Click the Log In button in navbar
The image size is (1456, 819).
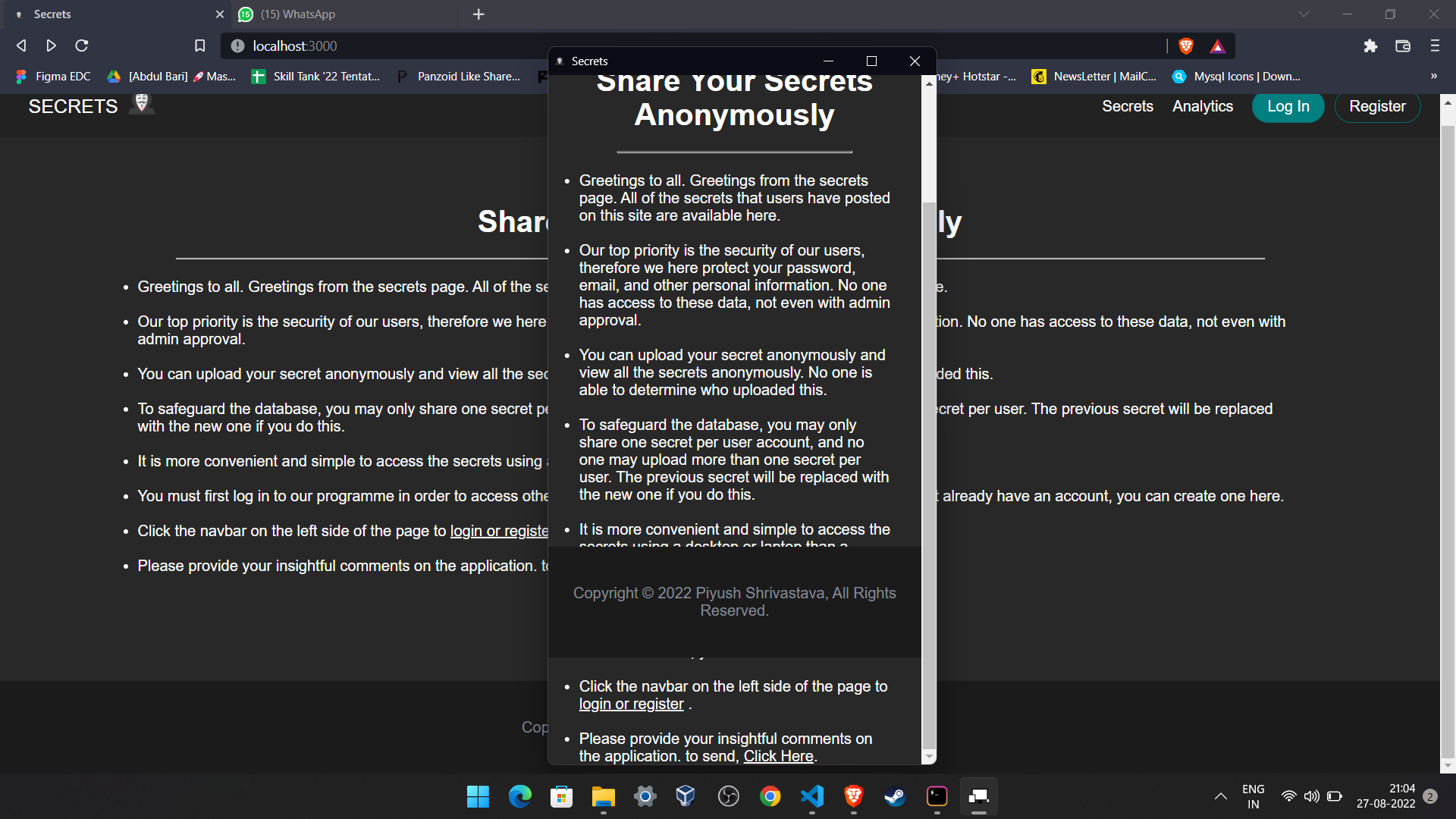[x=1288, y=106]
